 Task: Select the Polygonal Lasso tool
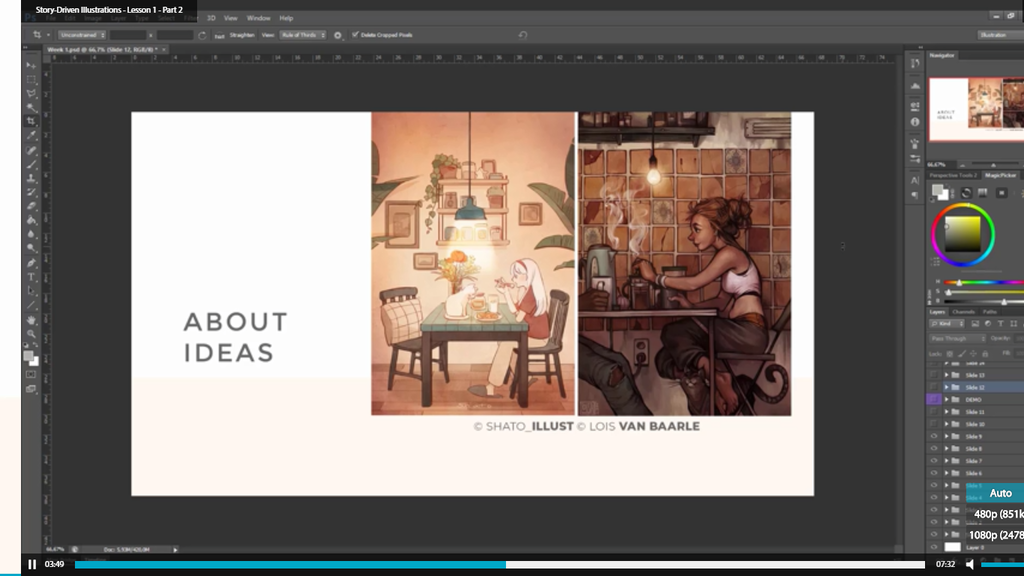tap(31, 93)
